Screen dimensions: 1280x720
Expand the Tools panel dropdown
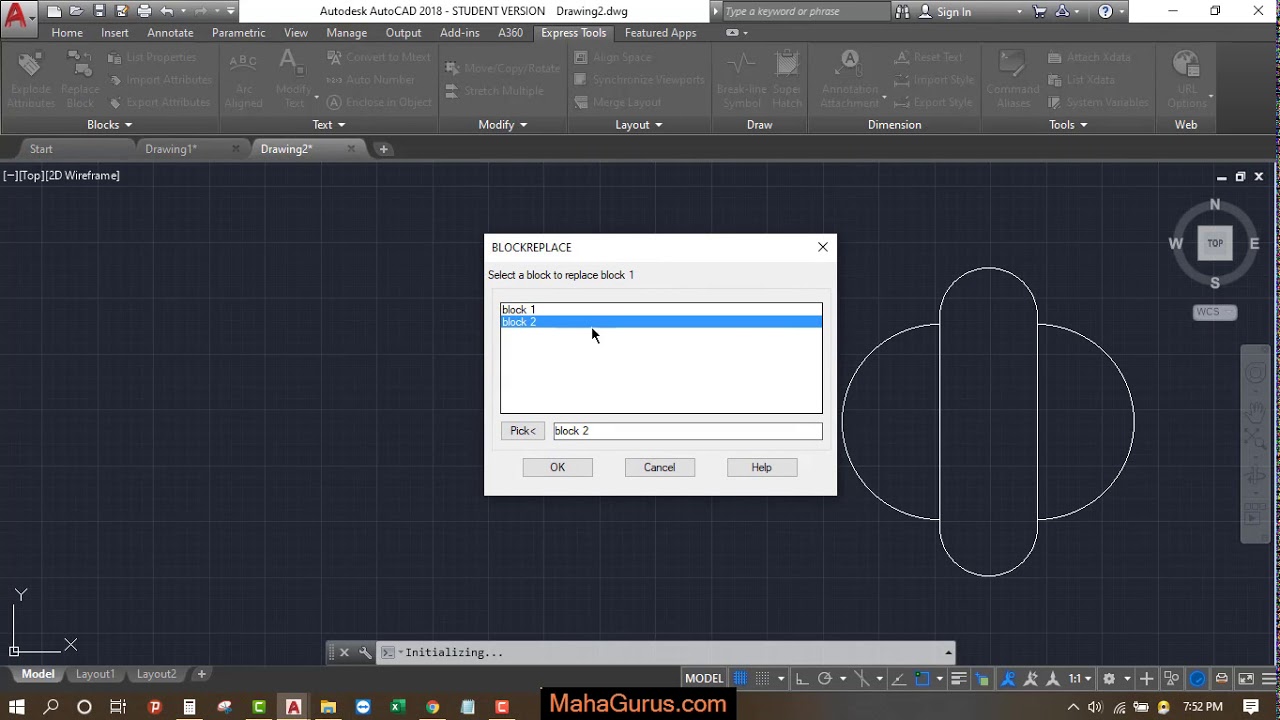click(1068, 125)
